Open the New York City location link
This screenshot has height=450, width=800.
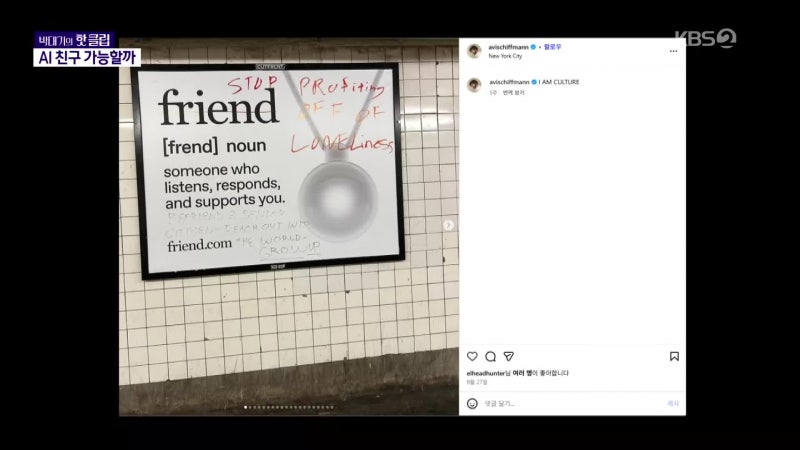505,56
